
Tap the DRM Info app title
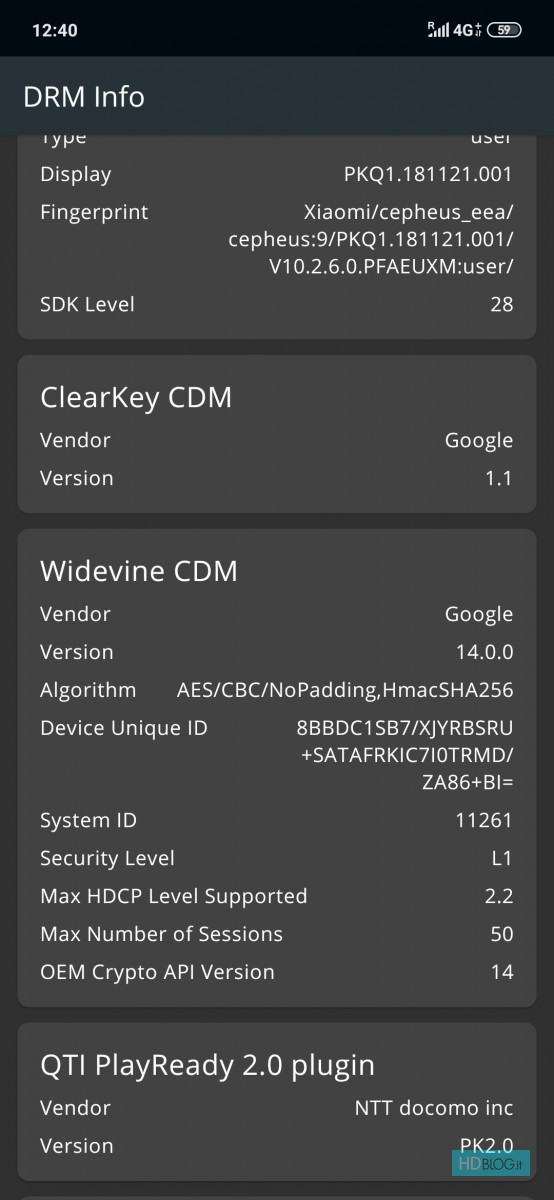point(84,96)
